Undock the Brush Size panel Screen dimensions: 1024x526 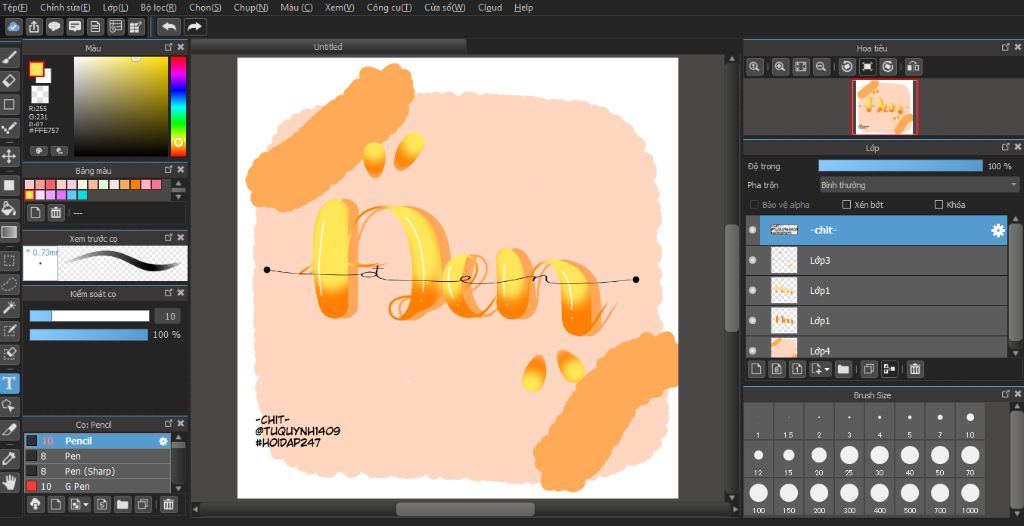(1005, 395)
